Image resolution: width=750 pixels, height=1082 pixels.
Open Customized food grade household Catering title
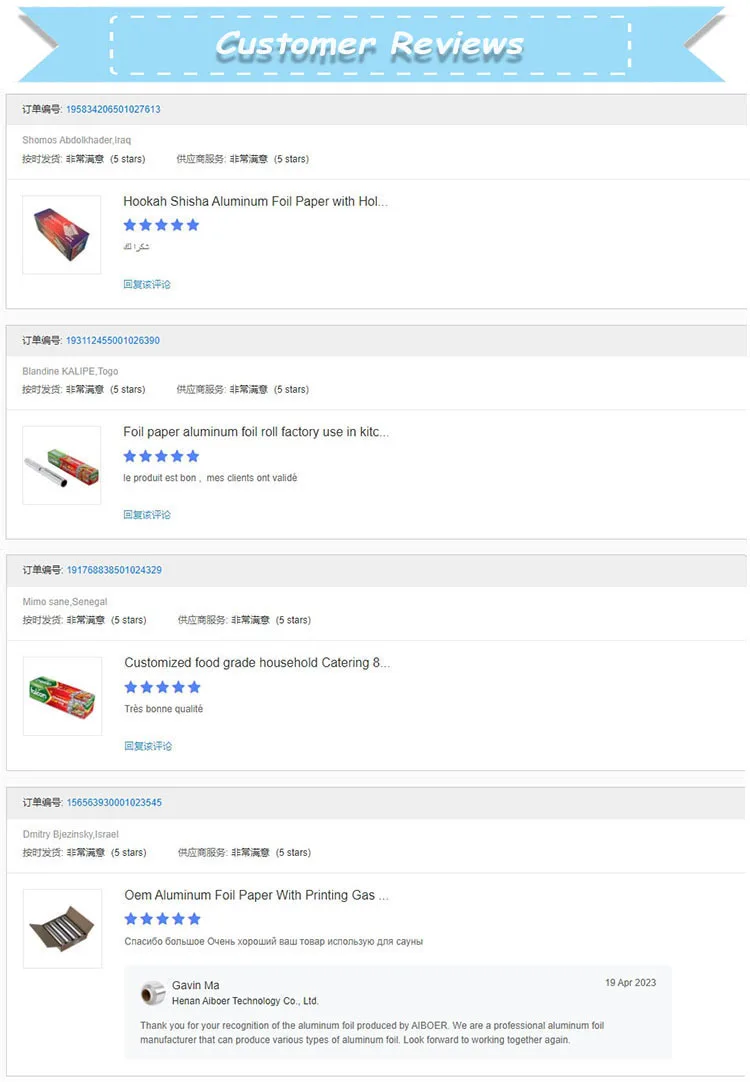[257, 662]
